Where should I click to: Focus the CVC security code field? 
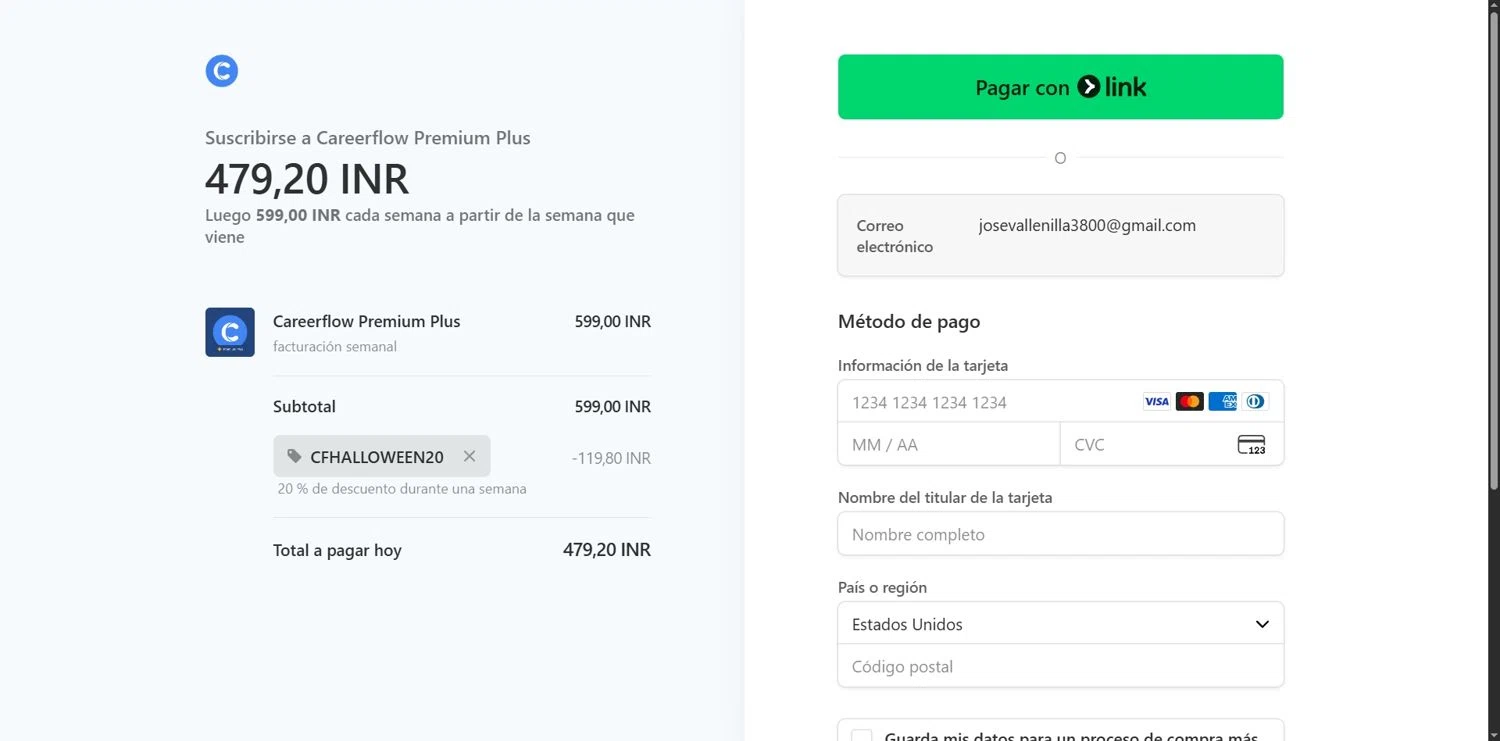pyautogui.click(x=1172, y=444)
